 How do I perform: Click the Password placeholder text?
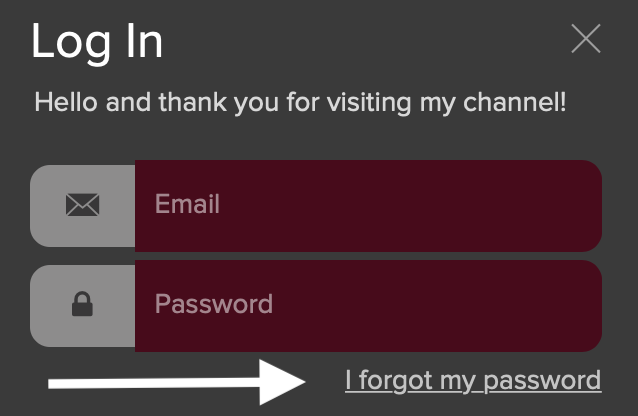tap(214, 304)
